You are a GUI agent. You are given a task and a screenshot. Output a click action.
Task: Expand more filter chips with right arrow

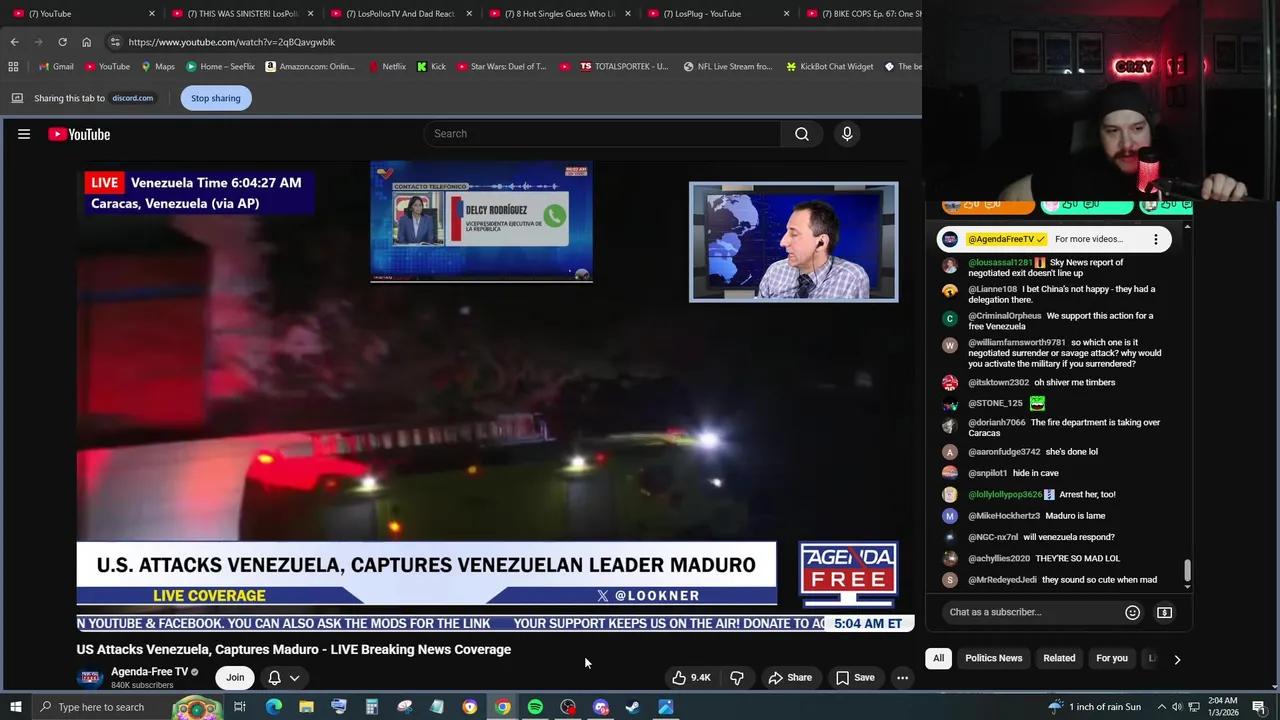coord(1177,659)
